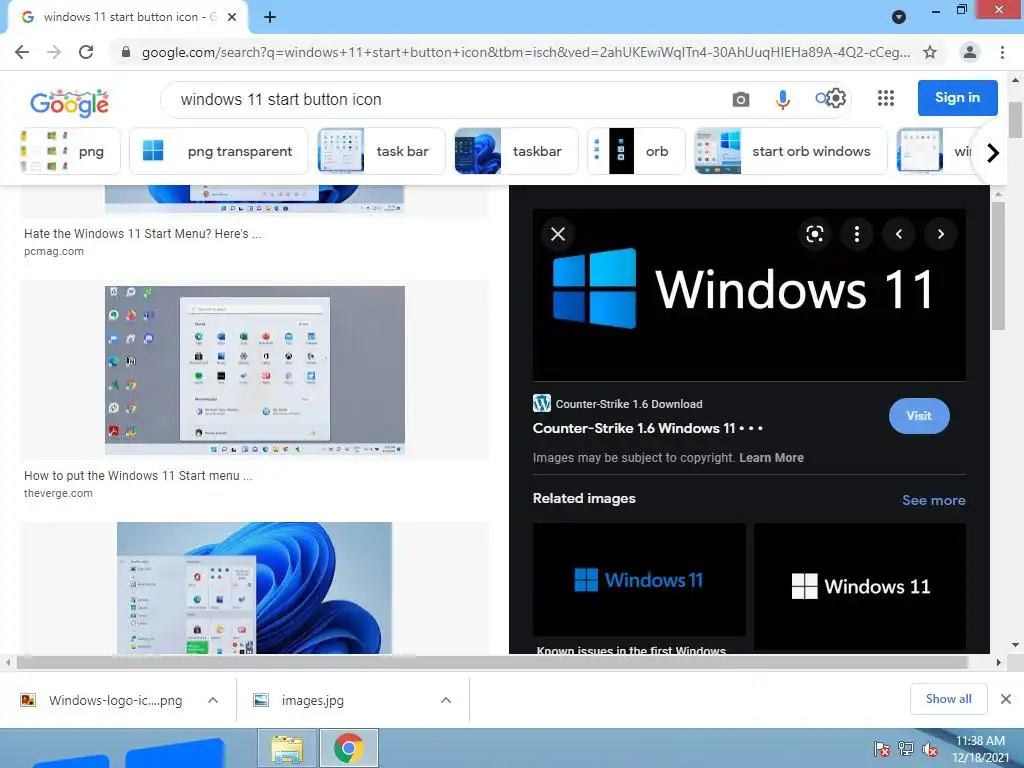Click the large Windows 11 preview image
This screenshot has height=768, width=1024.
point(749,295)
